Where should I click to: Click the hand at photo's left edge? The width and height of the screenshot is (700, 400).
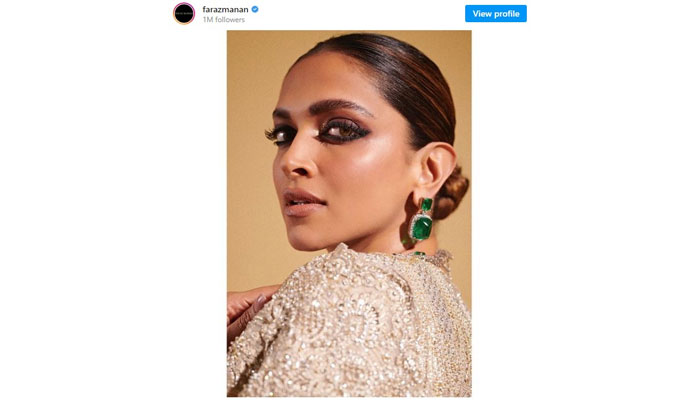(246, 310)
